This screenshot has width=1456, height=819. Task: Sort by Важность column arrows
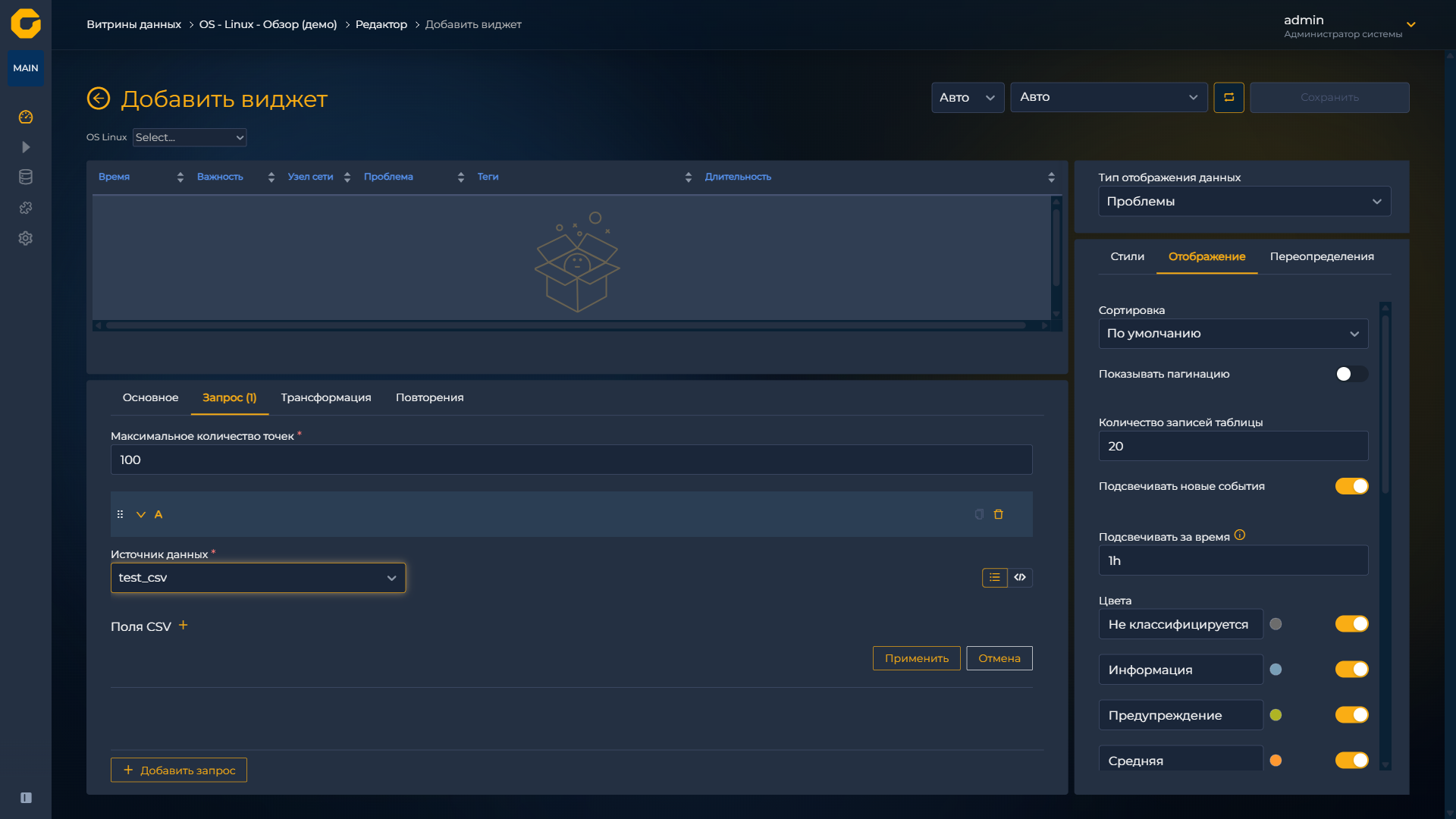point(271,177)
